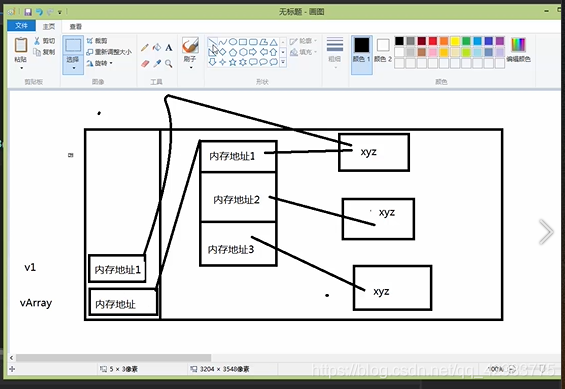Activate the 选择 rectangle selection tool

point(73,46)
